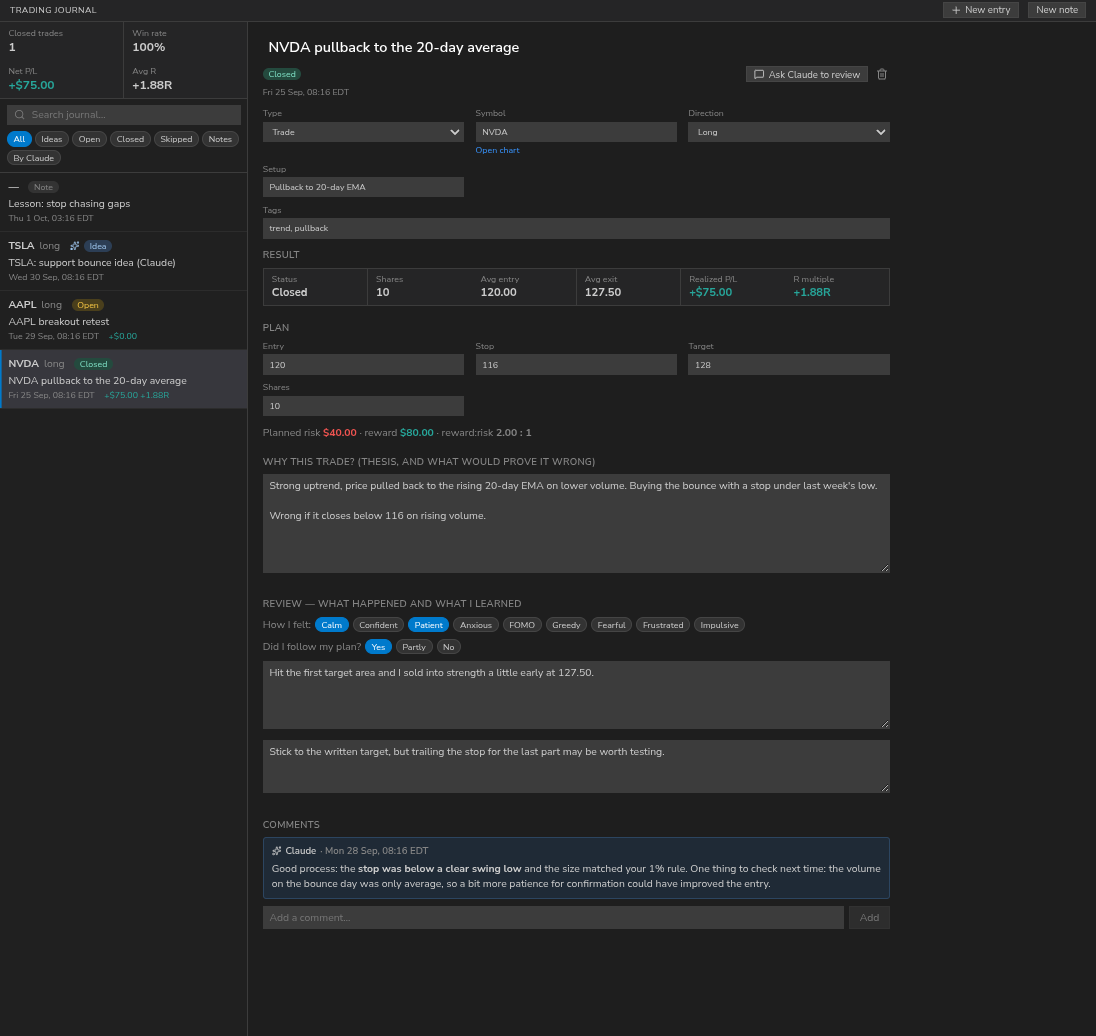The height and width of the screenshot is (1036, 1096).
Task: Open the note 'Lesson: stop chasing gaps'
Action: [124, 202]
